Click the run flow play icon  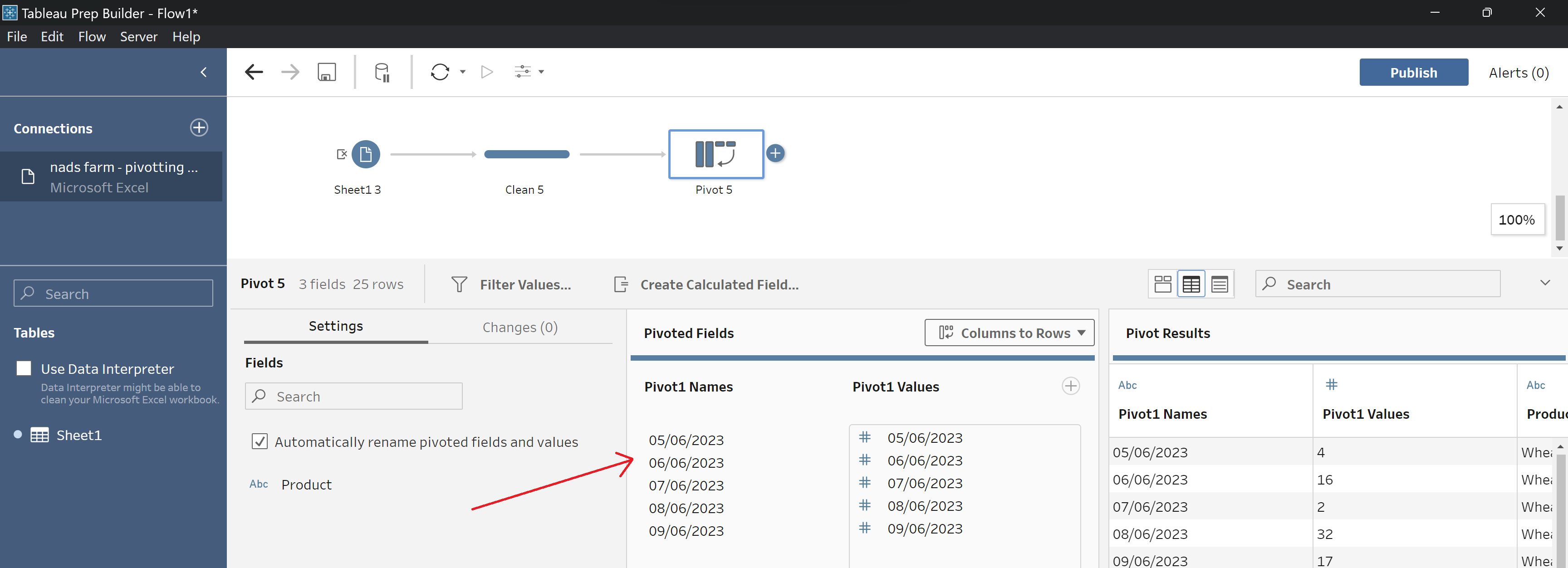pos(486,72)
